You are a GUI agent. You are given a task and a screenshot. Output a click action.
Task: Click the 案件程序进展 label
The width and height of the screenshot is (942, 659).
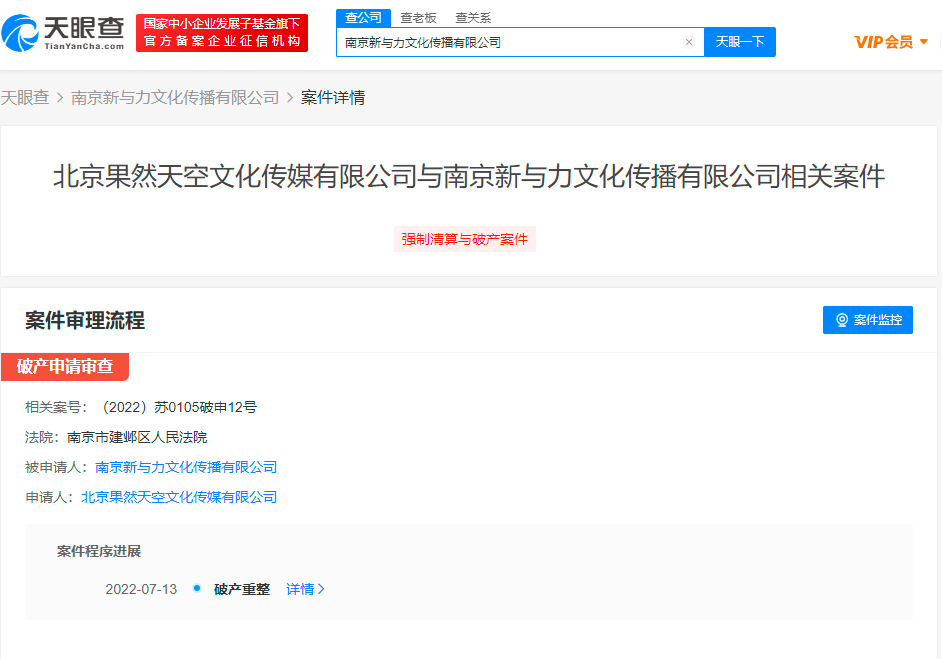coord(99,551)
